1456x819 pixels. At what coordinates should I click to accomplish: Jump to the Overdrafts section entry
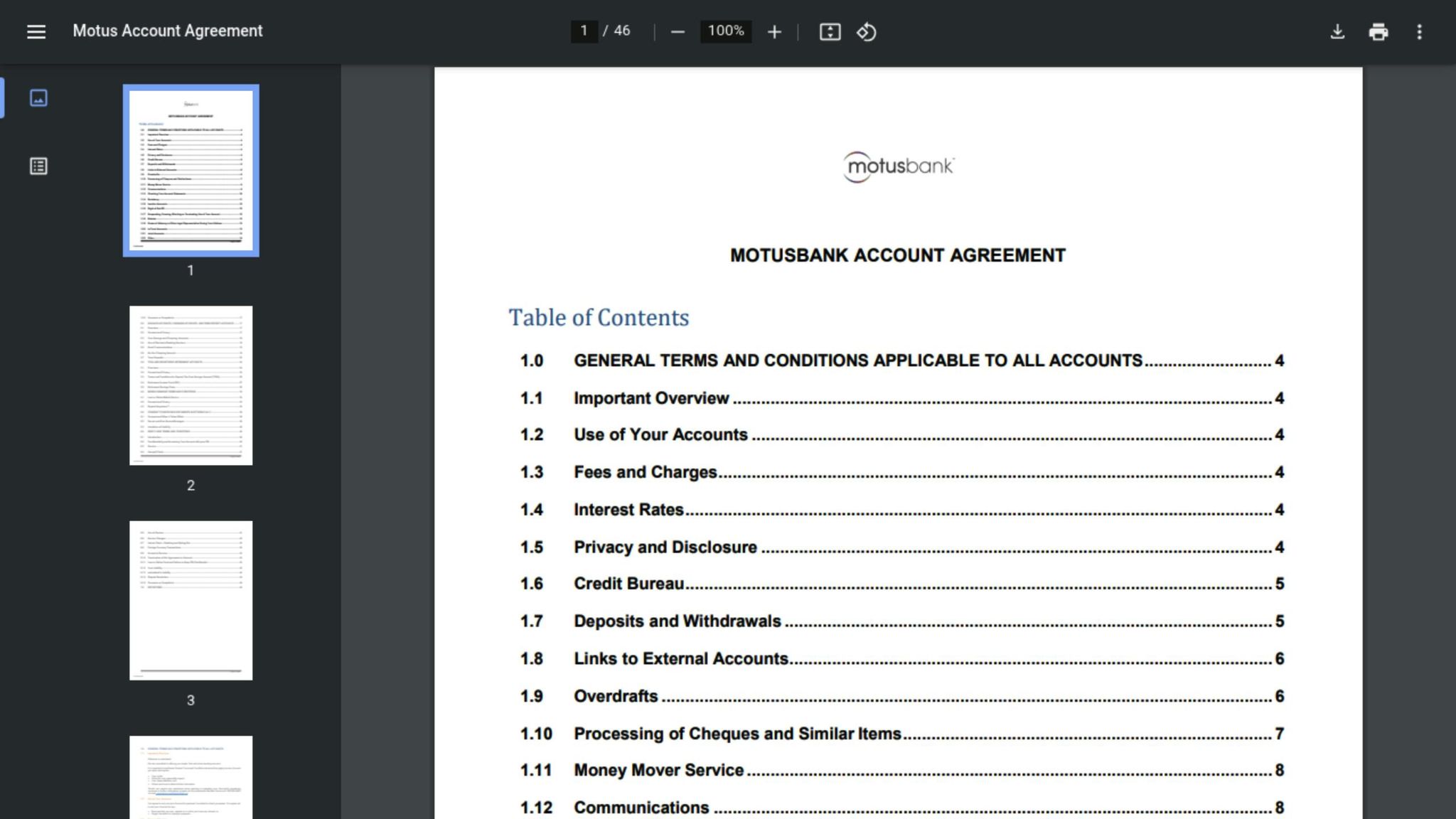(616, 696)
